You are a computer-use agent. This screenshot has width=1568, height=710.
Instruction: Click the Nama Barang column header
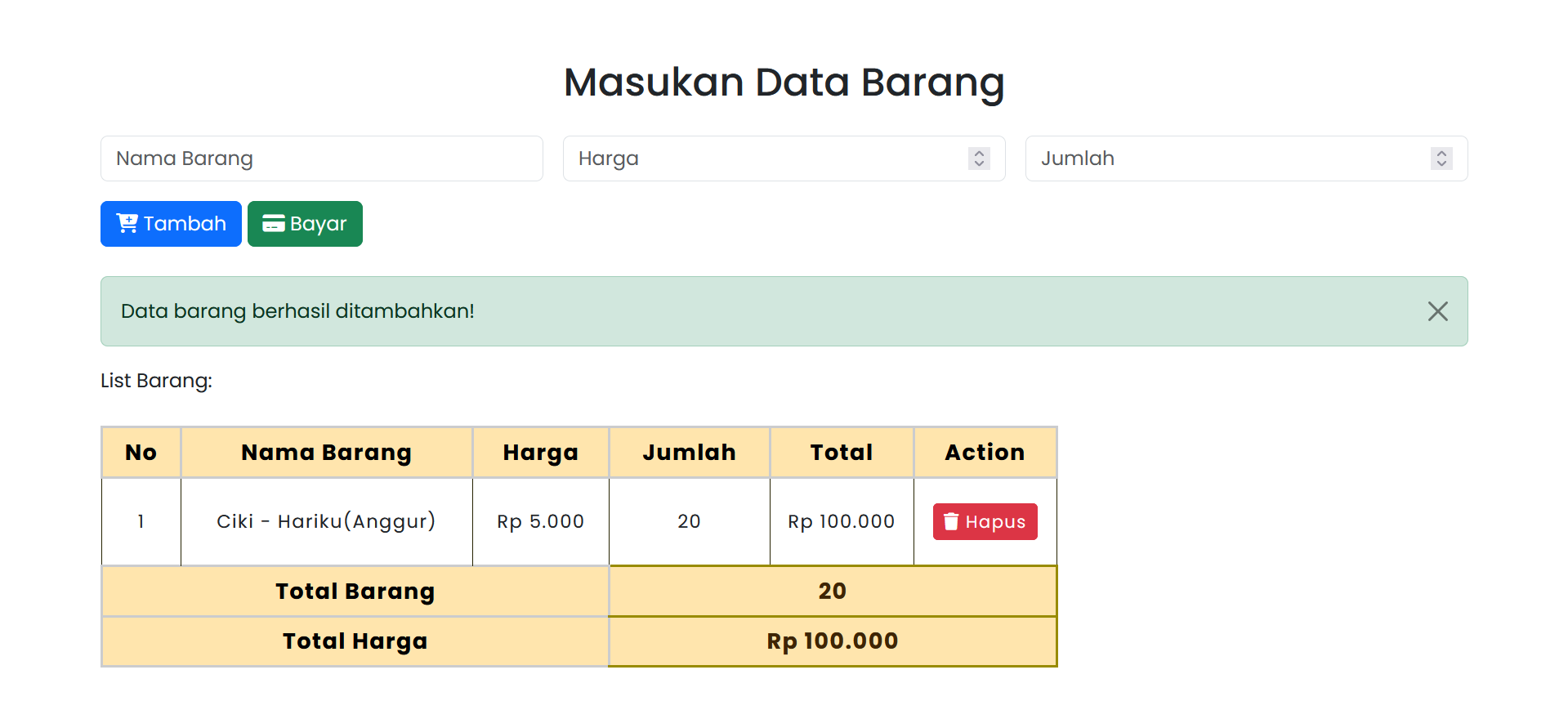326,453
